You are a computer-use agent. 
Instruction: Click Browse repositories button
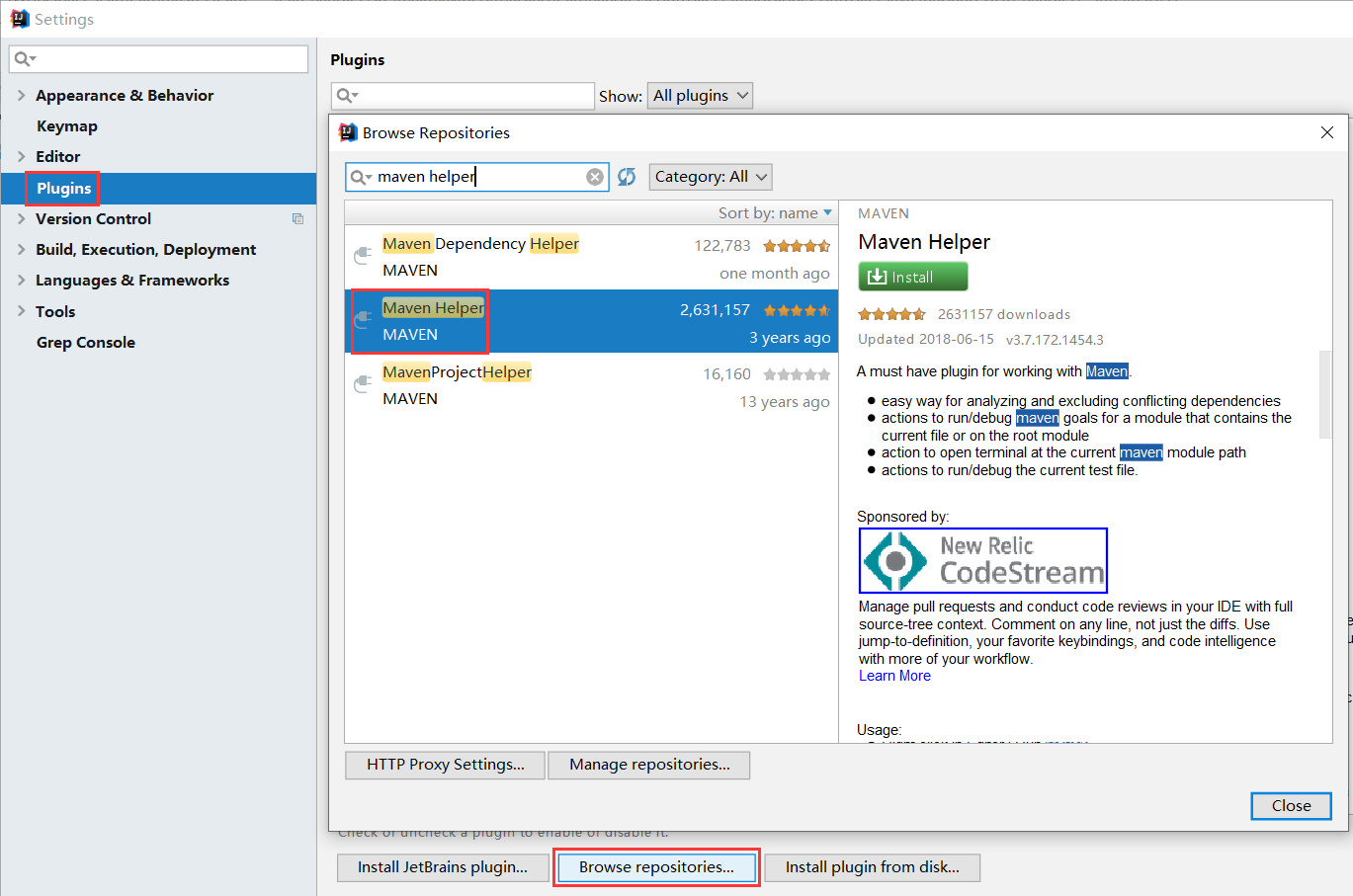656,867
